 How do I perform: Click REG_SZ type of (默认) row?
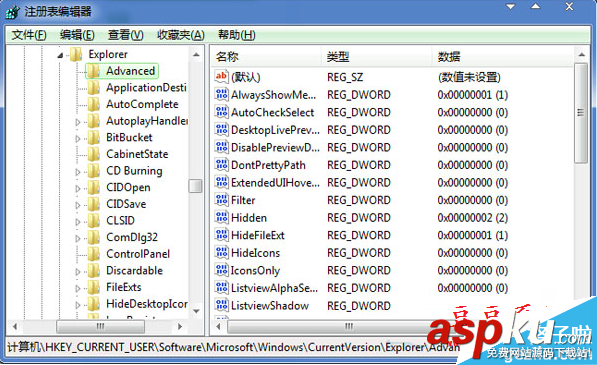[x=345, y=77]
